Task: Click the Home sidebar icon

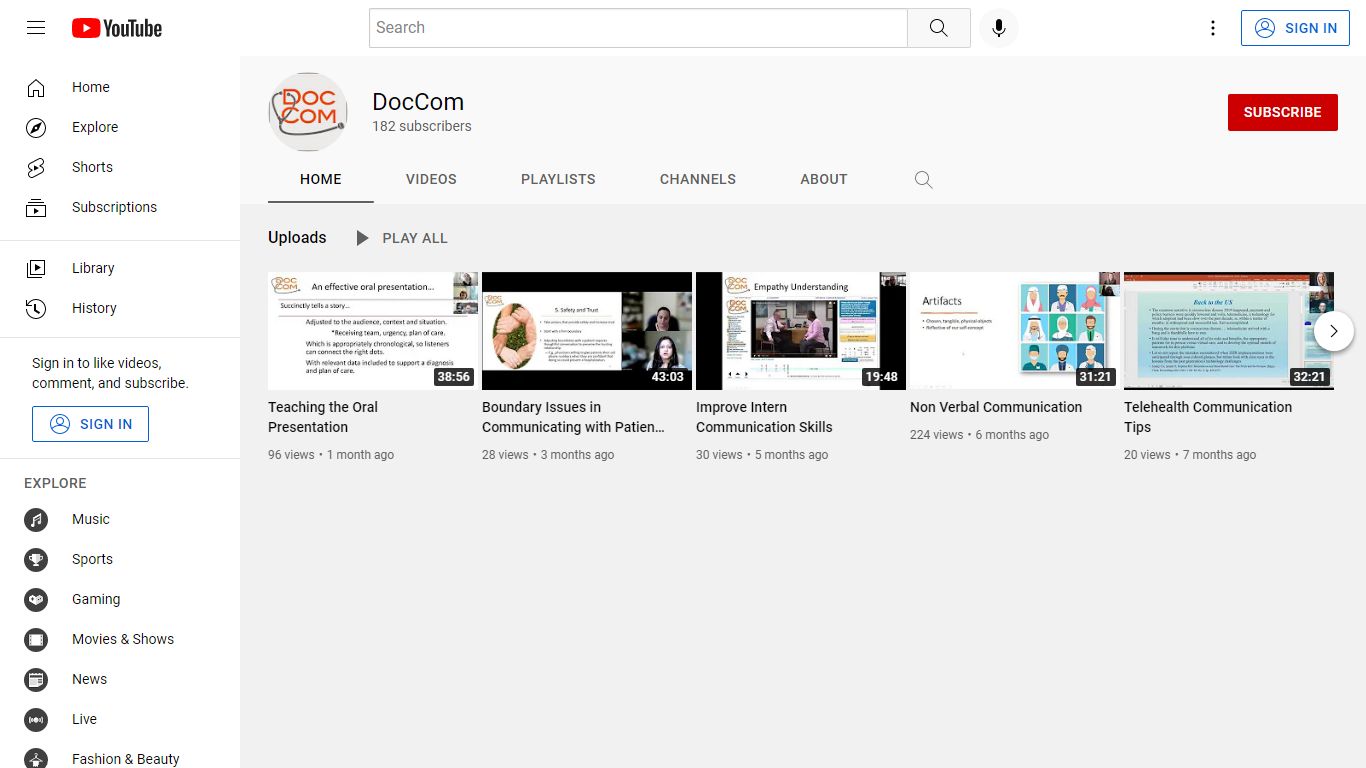Action: click(36, 87)
